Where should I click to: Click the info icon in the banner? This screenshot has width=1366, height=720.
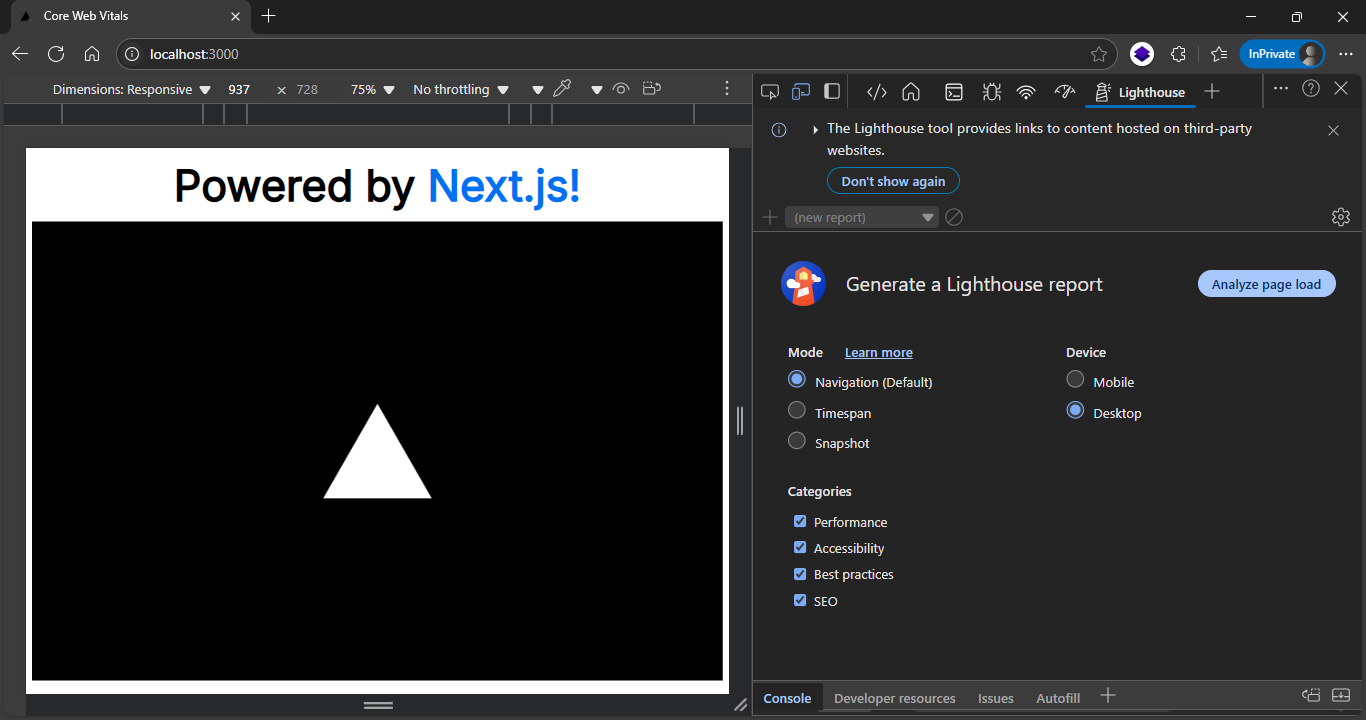pos(779,130)
